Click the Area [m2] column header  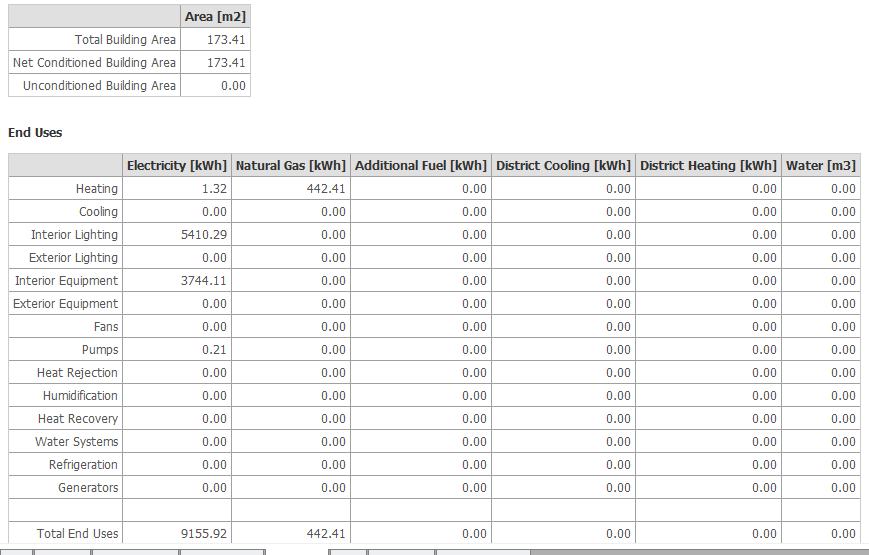[x=215, y=17]
